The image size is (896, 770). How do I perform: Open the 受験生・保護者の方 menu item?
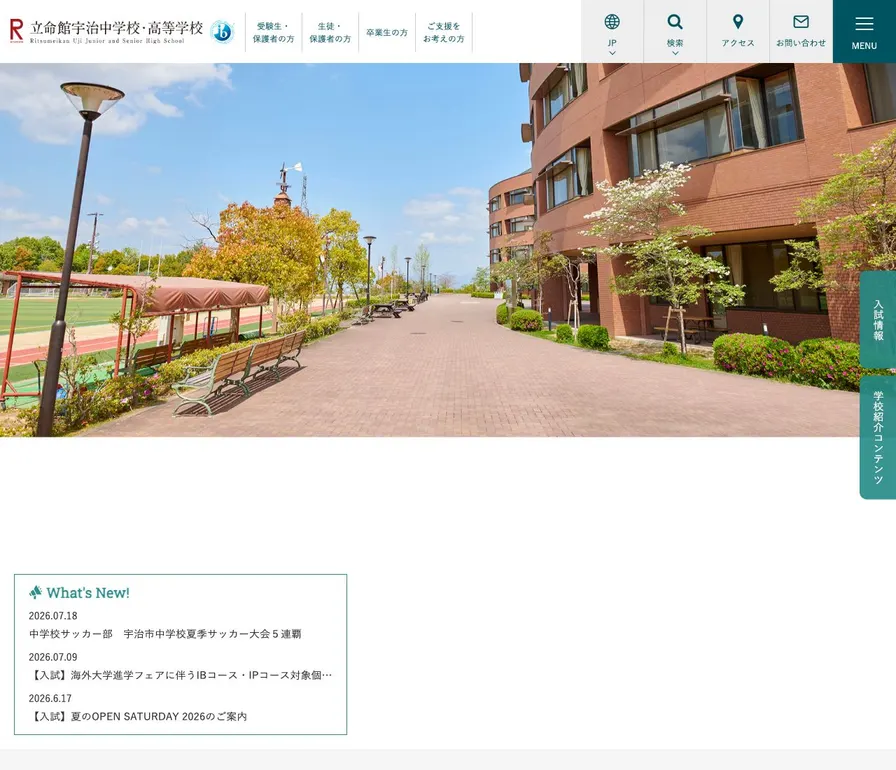tap(274, 33)
